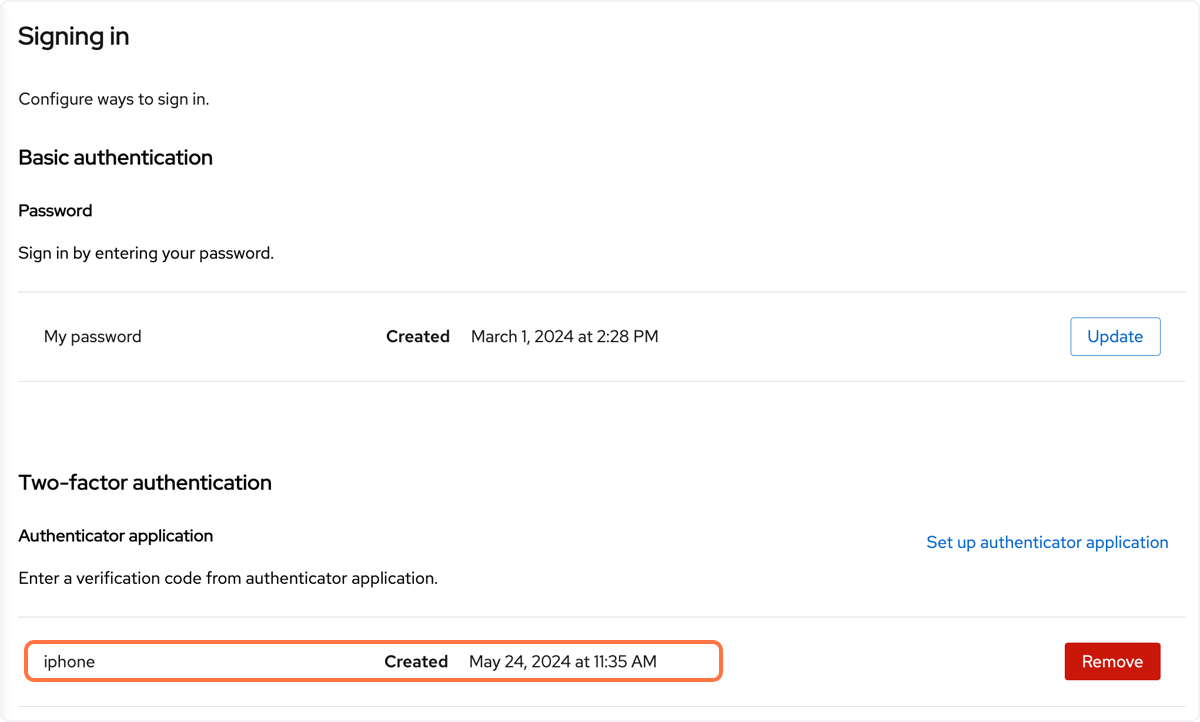Click the Created label in iphone row
1200x722 pixels.
pyautogui.click(x=416, y=661)
